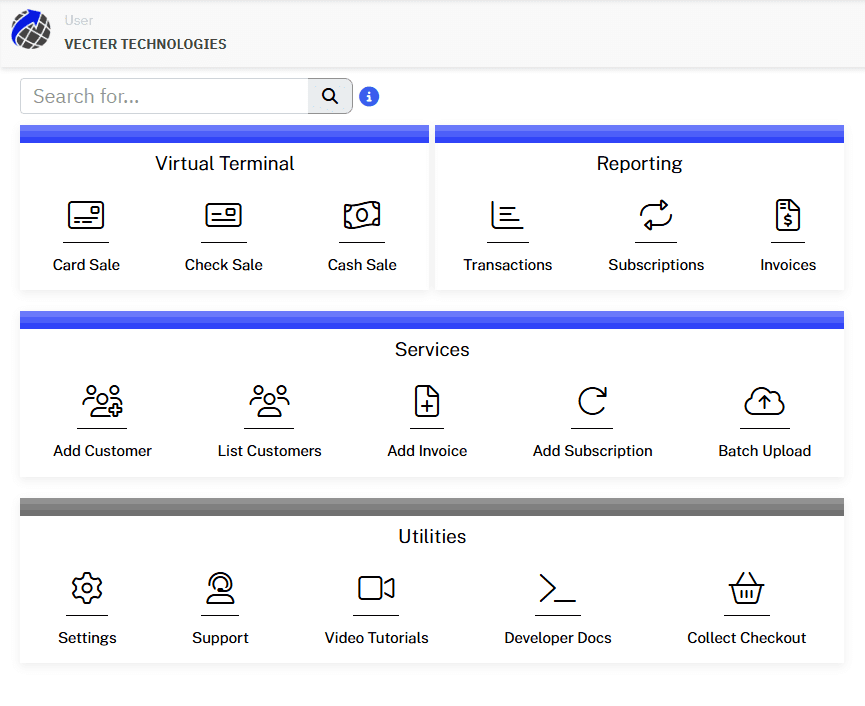This screenshot has width=865, height=706.
Task: Open the Developer Docs terminal icon
Action: (x=557, y=590)
